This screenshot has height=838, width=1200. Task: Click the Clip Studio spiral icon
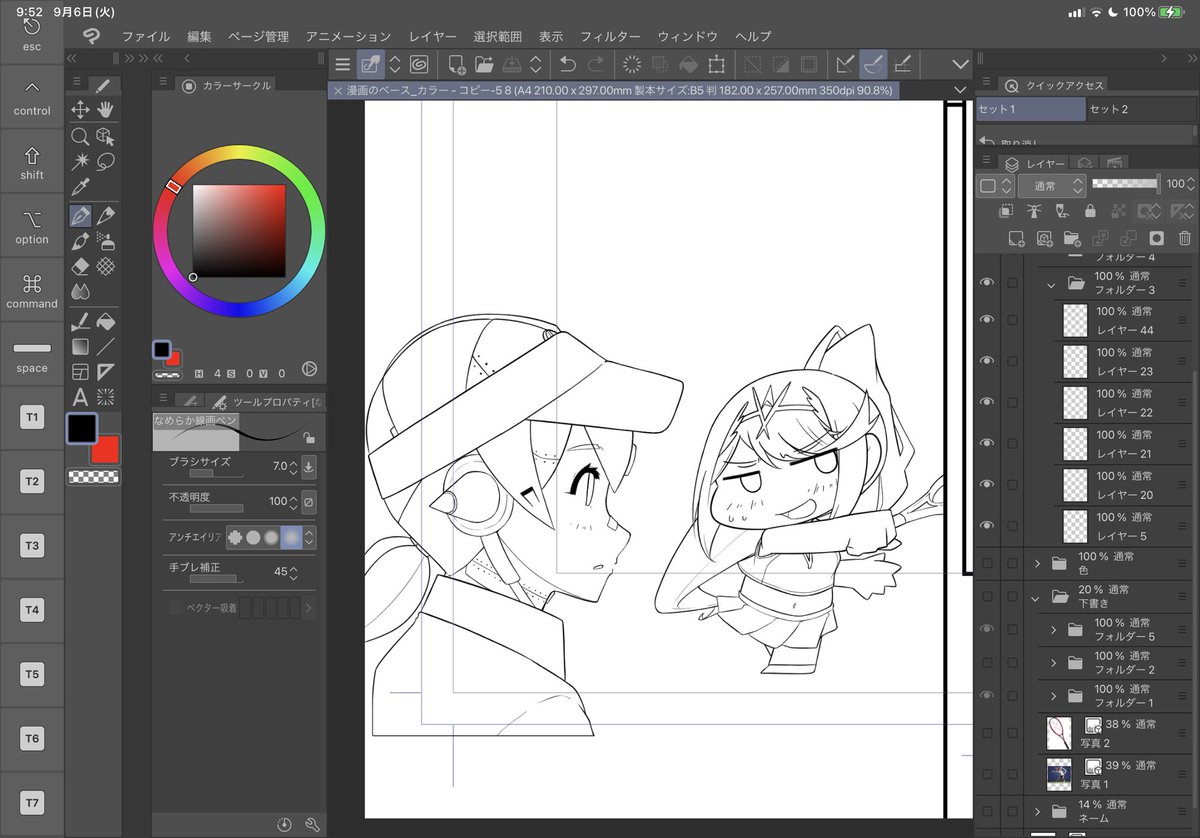[x=420, y=64]
